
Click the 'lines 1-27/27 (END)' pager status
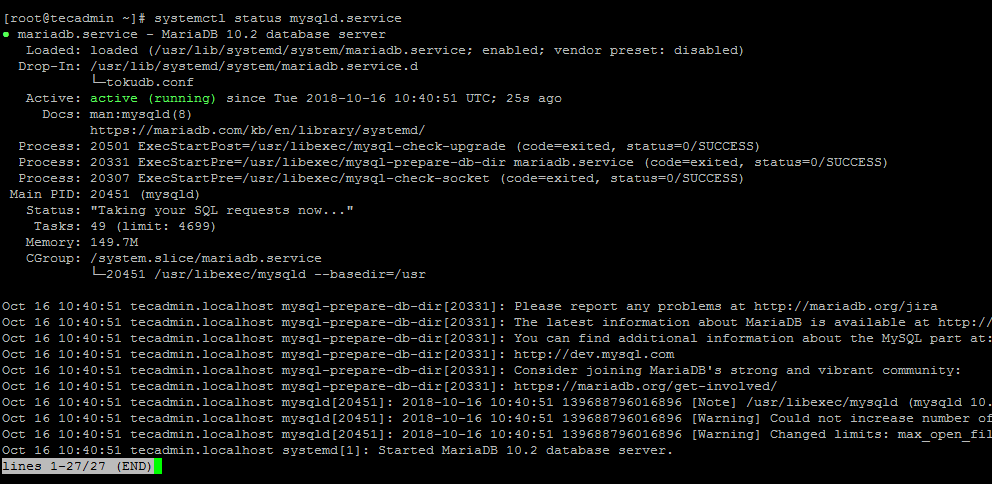(x=77, y=466)
